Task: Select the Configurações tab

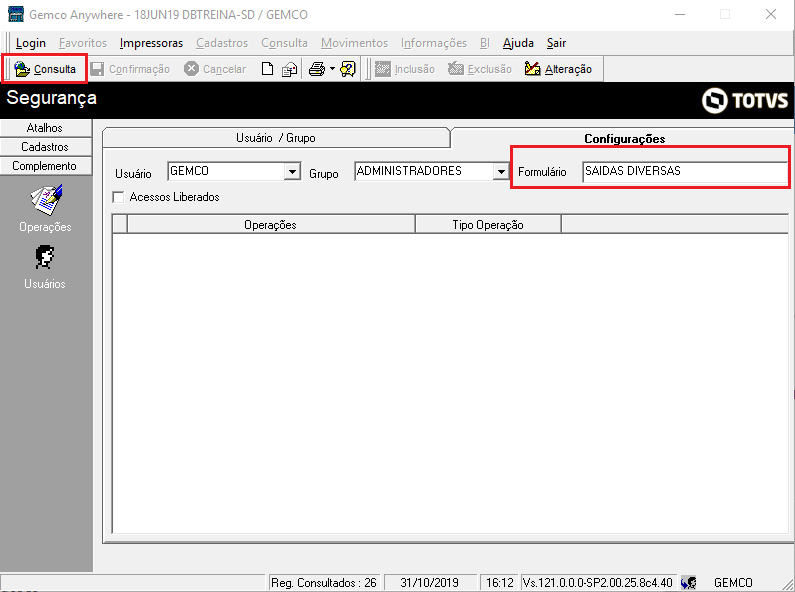Action: [x=624, y=138]
